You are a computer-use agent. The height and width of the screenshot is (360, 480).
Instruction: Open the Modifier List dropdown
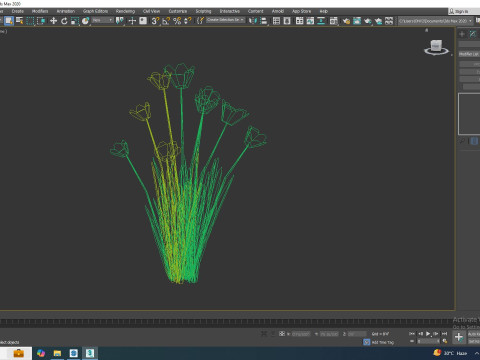469,54
